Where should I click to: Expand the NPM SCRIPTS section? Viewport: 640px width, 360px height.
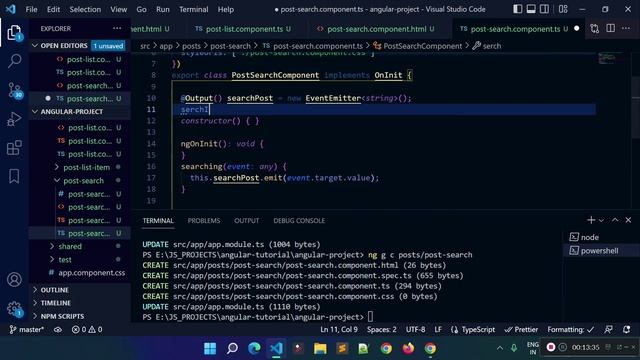(x=62, y=316)
